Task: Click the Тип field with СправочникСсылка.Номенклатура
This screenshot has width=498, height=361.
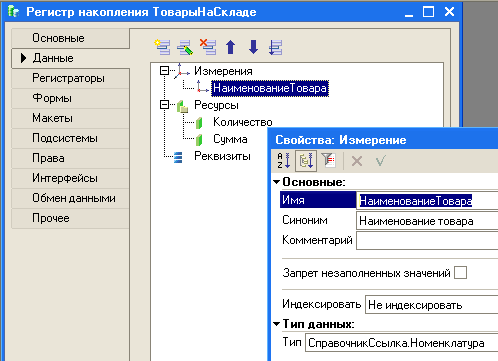Action: click(402, 343)
